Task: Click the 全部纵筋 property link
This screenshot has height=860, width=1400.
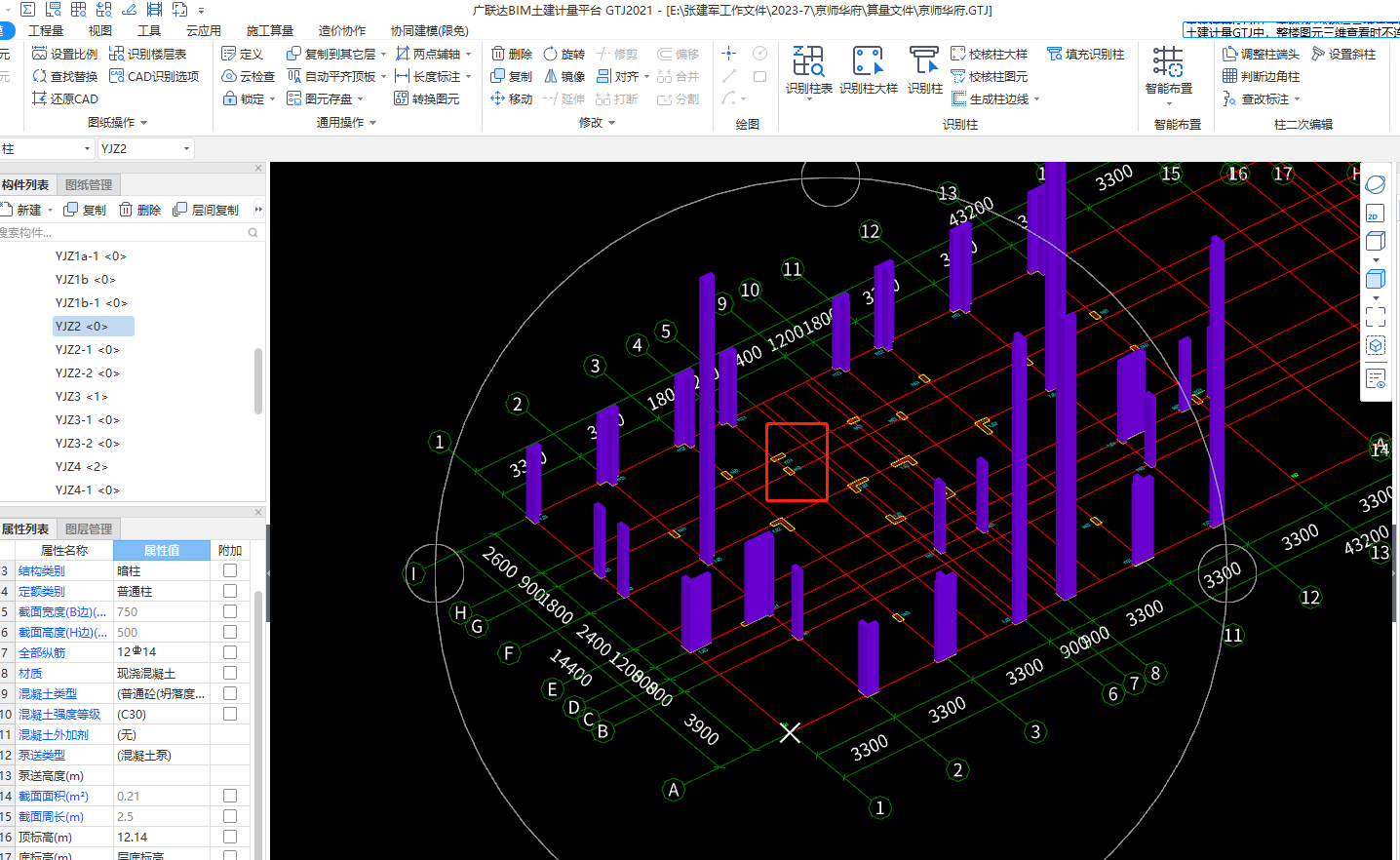Action: click(42, 652)
